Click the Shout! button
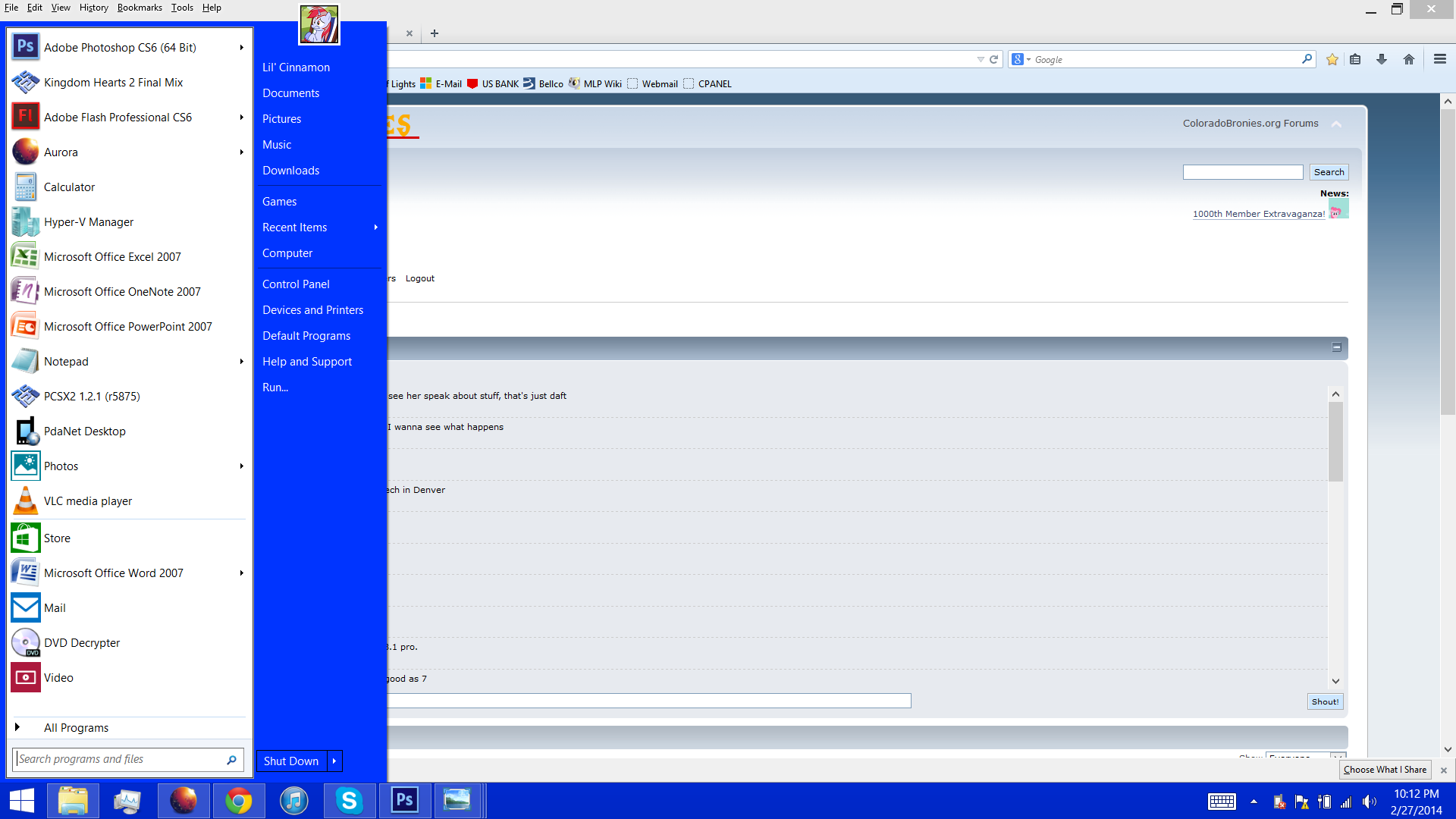Viewport: 1456px width, 819px height. pyautogui.click(x=1325, y=701)
